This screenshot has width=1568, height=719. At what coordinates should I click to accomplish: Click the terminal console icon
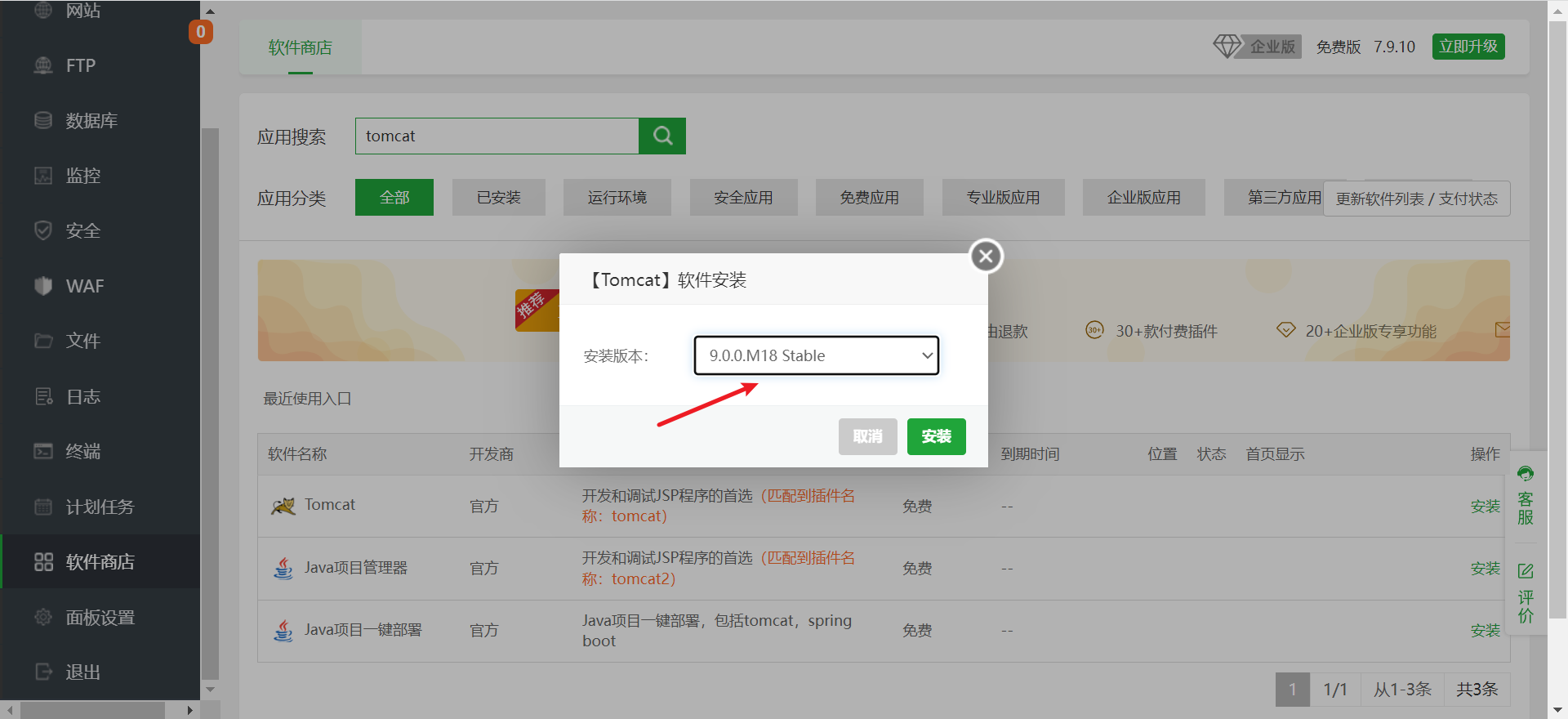(43, 451)
